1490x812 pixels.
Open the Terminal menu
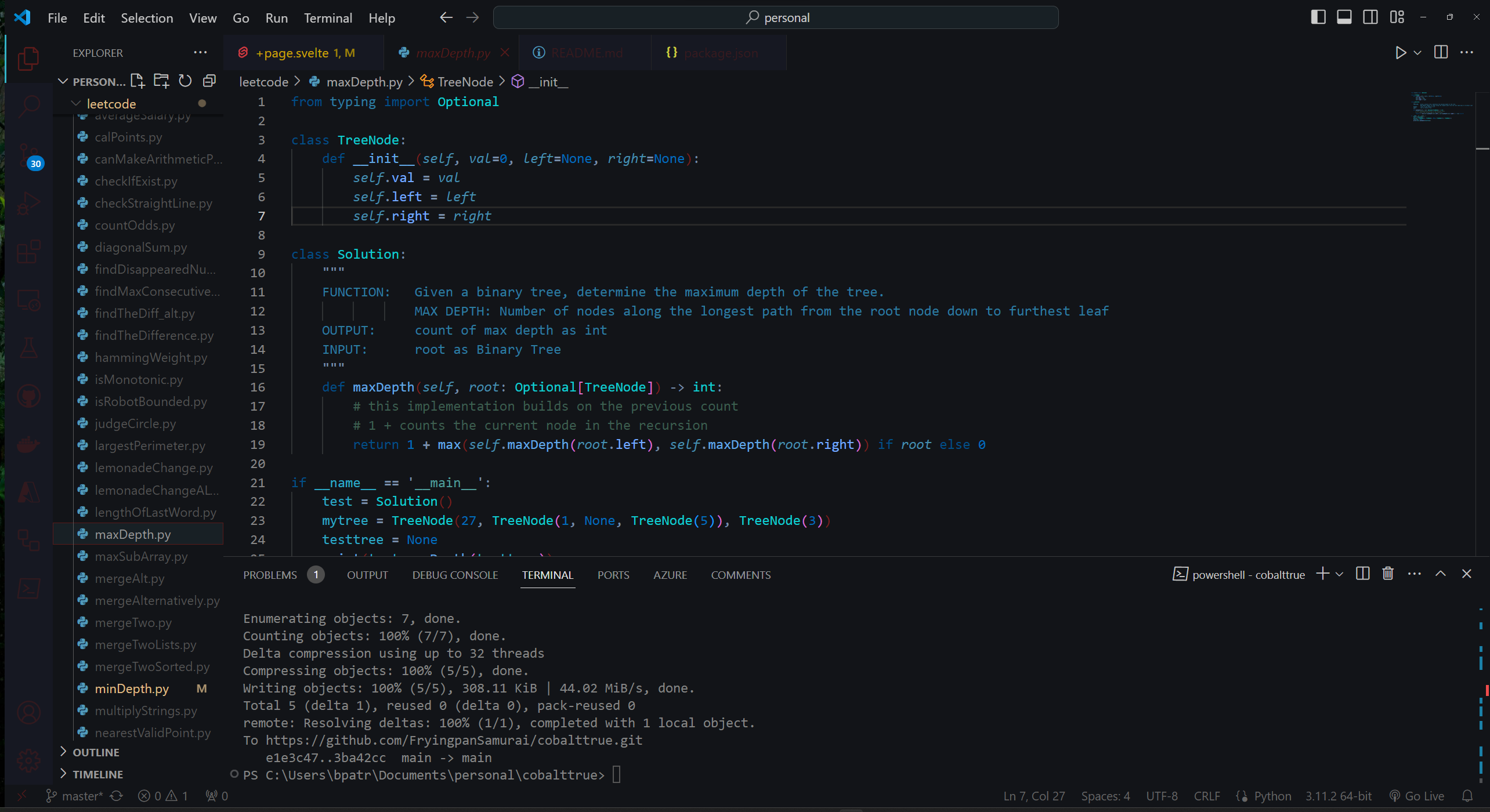click(327, 18)
